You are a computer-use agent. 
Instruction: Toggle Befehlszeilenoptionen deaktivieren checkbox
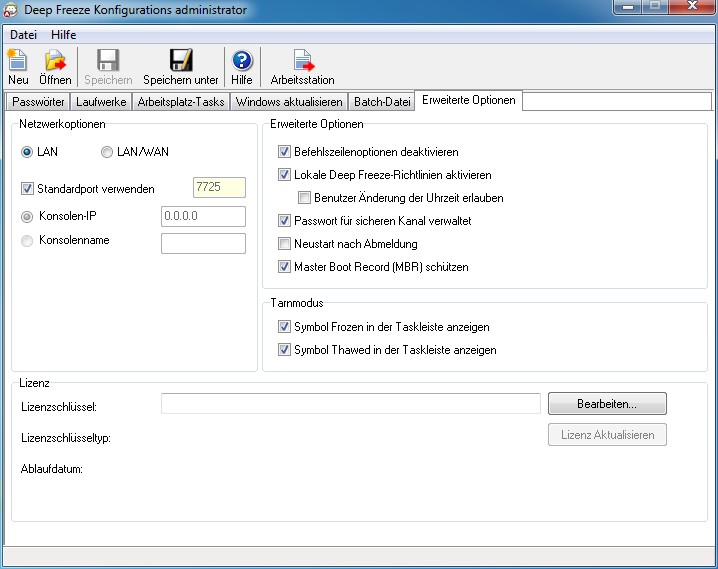pyautogui.click(x=284, y=152)
